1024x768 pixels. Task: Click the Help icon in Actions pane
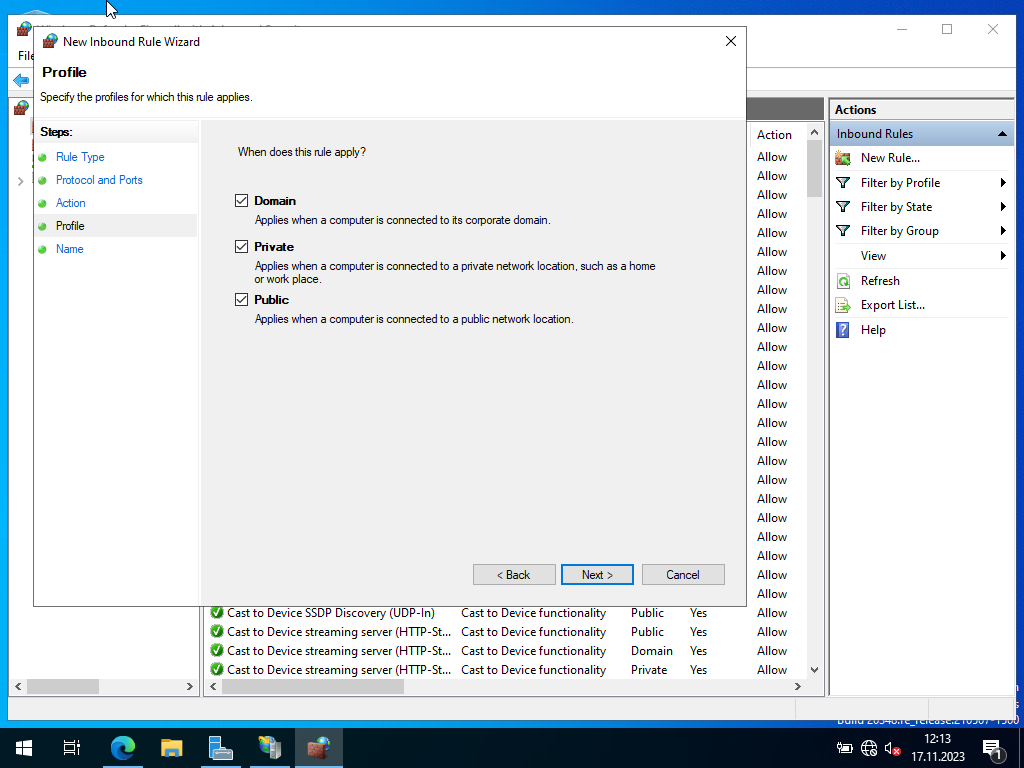coord(843,330)
